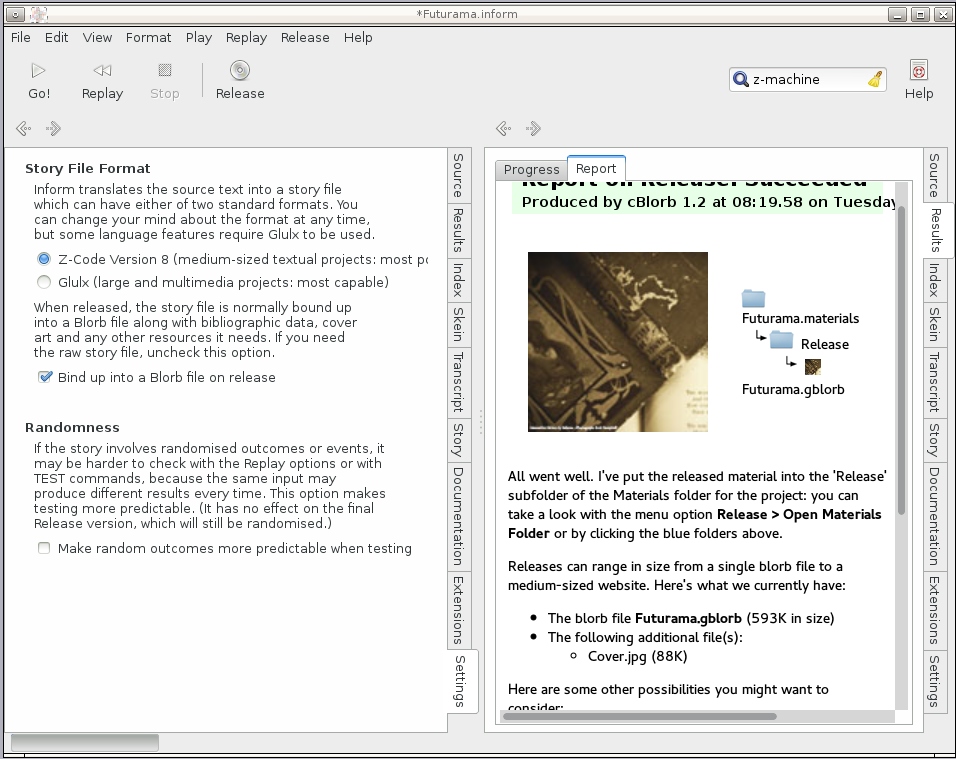This screenshot has width=956, height=759.
Task: Open left panel Documentation tab
Action: [458, 516]
